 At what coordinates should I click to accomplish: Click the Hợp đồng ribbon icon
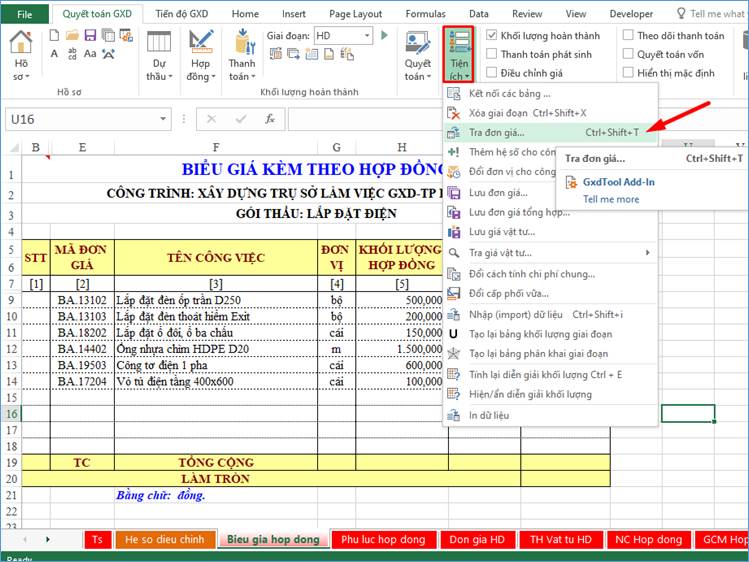199,55
